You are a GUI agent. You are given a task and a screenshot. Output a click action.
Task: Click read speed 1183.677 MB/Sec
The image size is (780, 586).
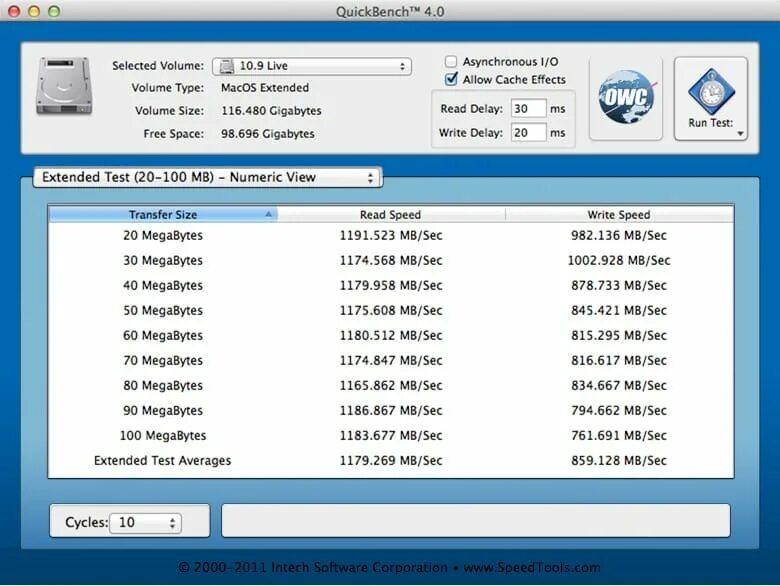point(391,435)
